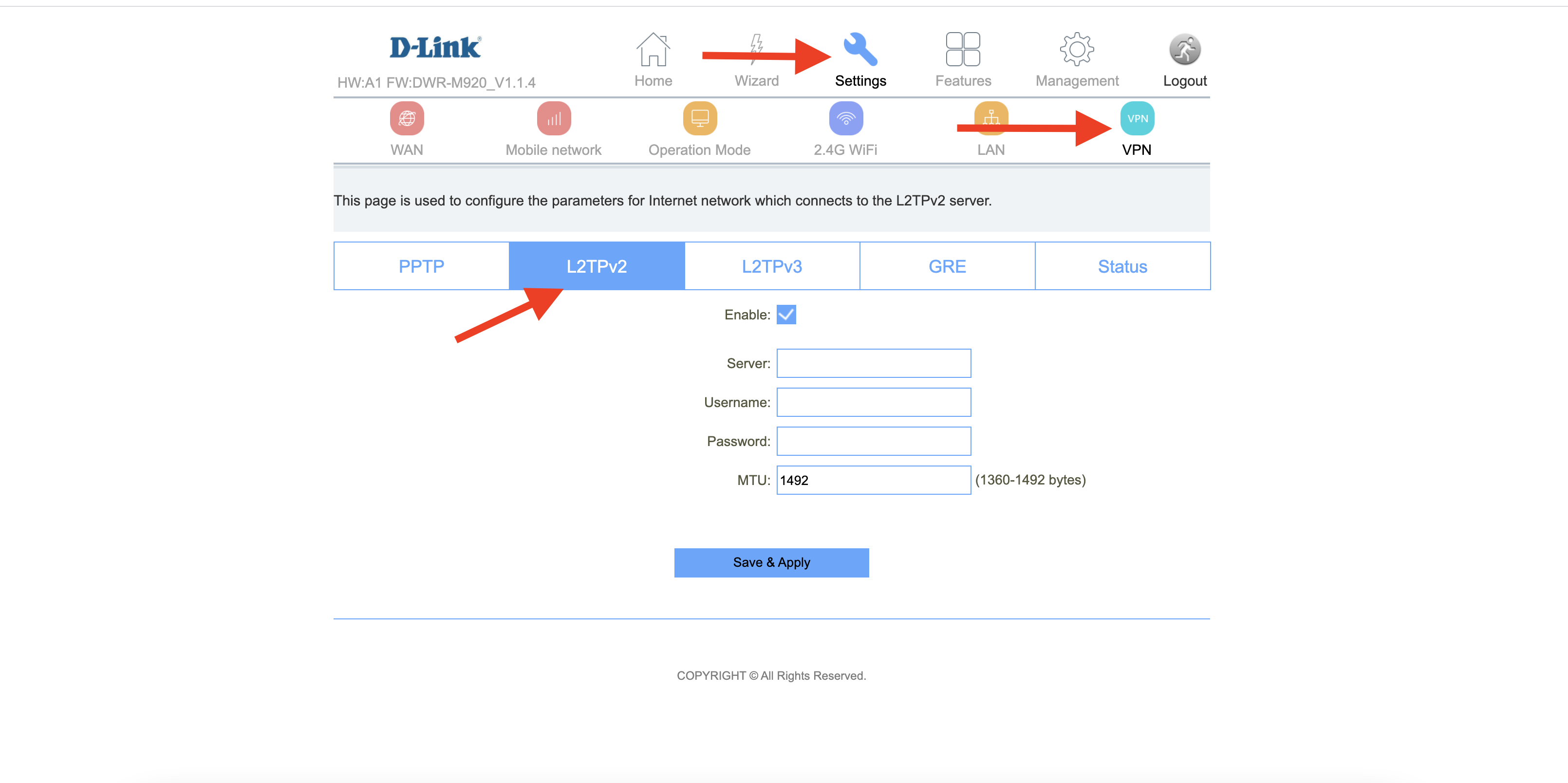
Task: Launch the Wizard lightning icon
Action: click(x=756, y=50)
